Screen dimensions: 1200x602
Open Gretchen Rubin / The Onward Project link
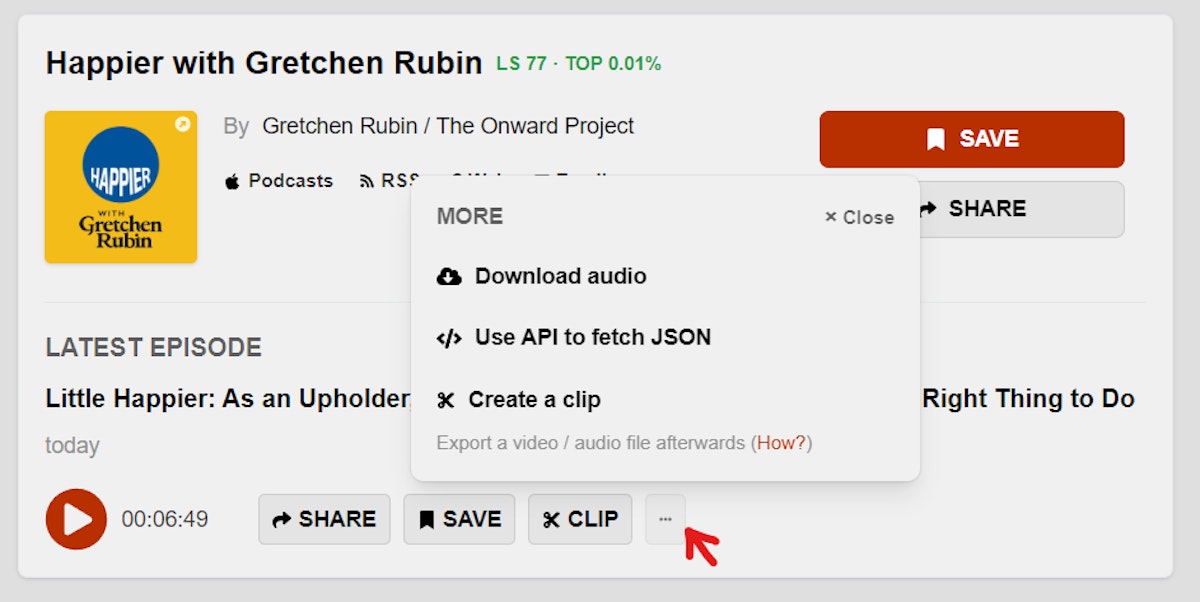coord(448,126)
